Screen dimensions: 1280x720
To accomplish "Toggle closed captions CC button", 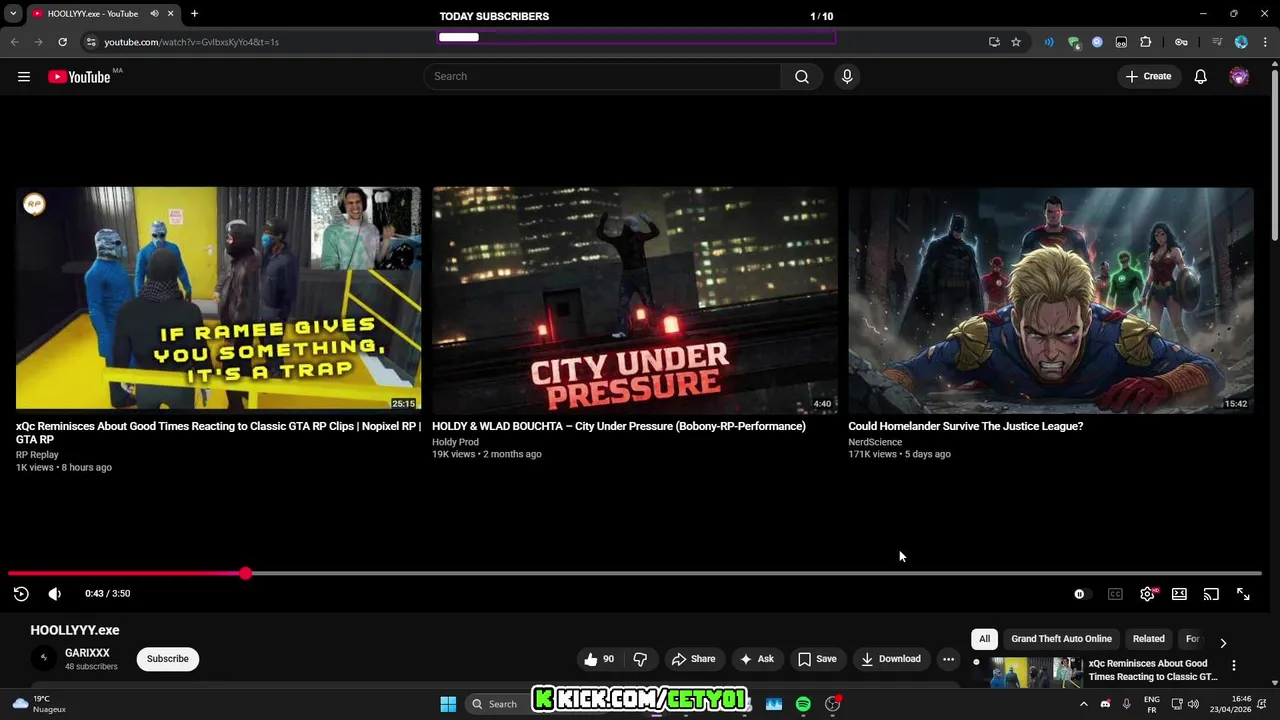I will click(x=1115, y=594).
